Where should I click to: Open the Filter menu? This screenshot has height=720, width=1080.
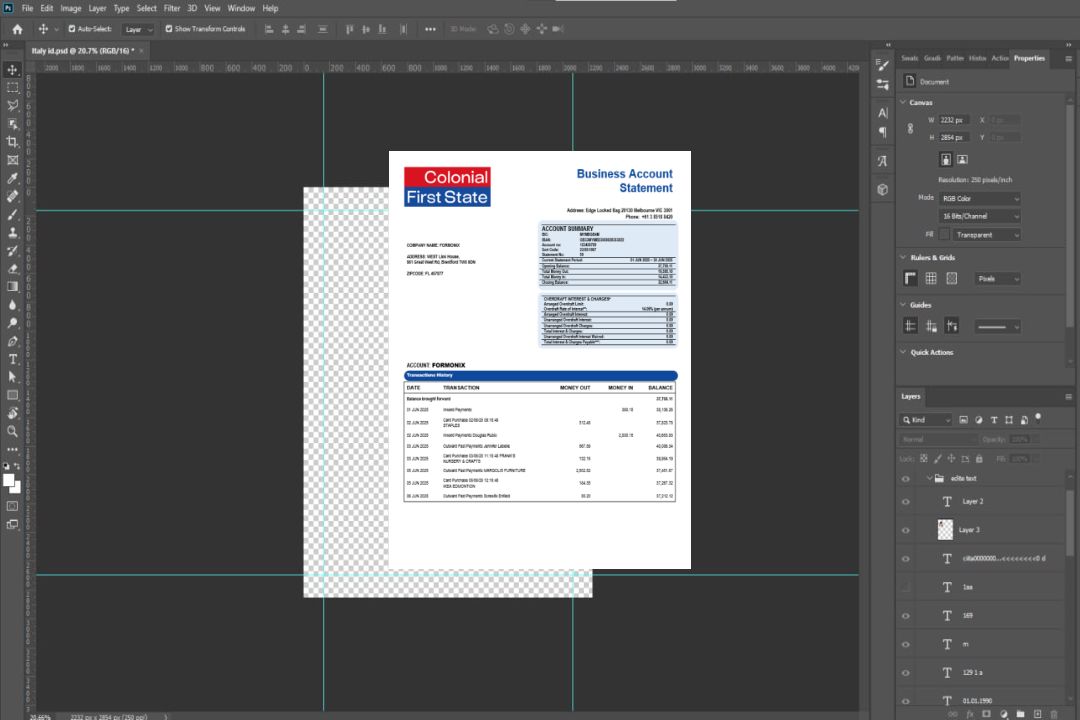click(x=172, y=8)
